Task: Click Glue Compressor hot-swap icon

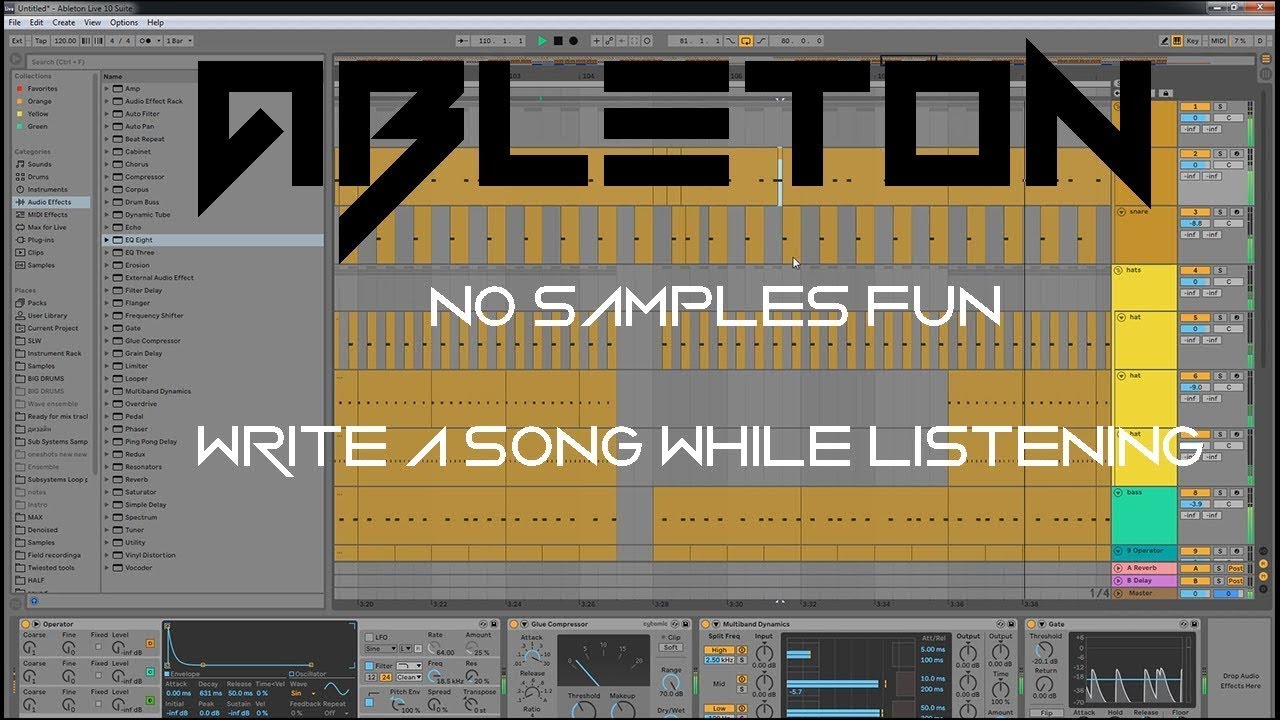Action: [675, 624]
